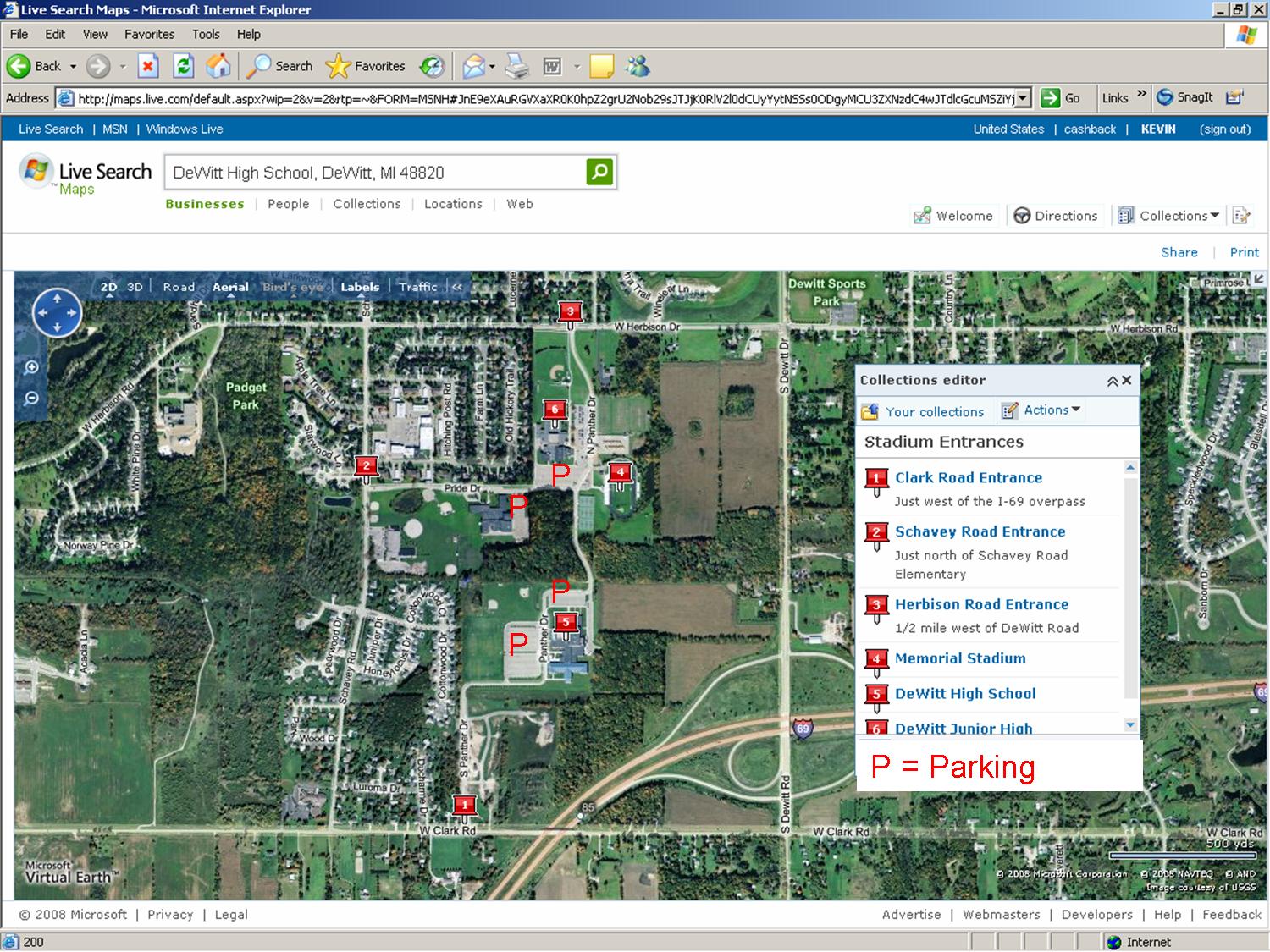Refresh the page in IE toolbar
The height and width of the screenshot is (952, 1270).
coord(183,66)
